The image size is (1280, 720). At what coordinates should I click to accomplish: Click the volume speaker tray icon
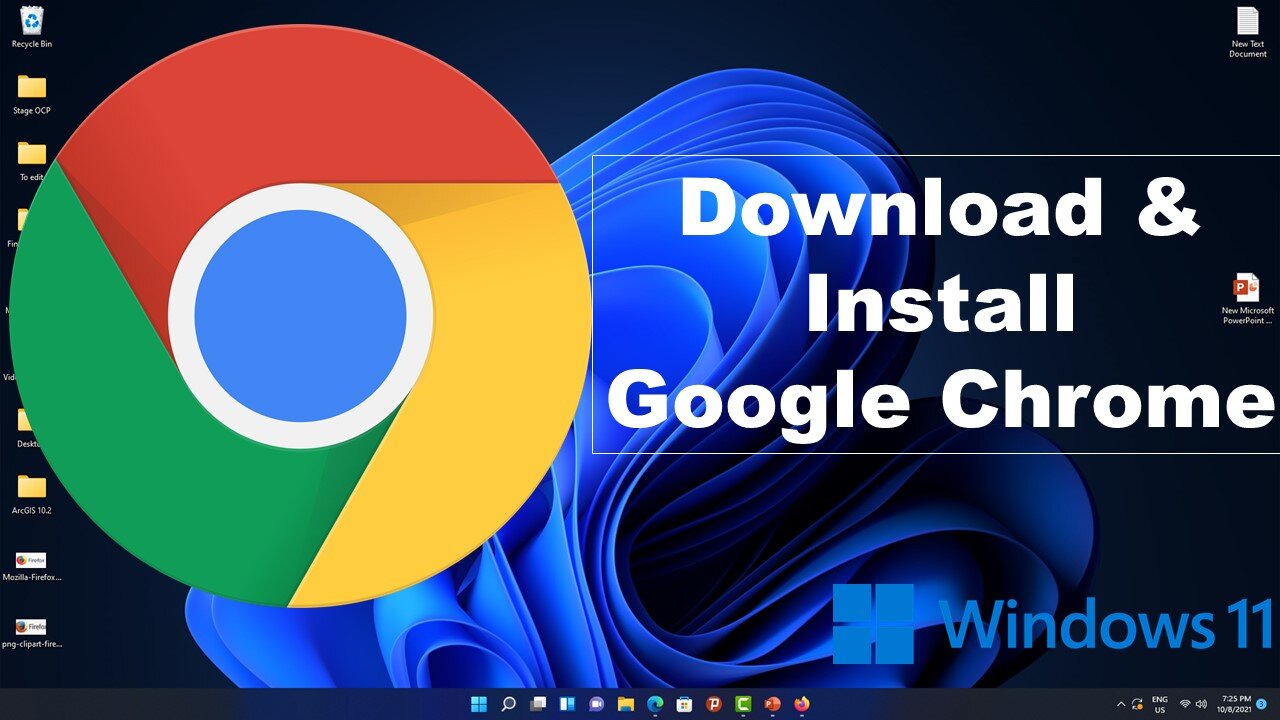coord(1200,704)
